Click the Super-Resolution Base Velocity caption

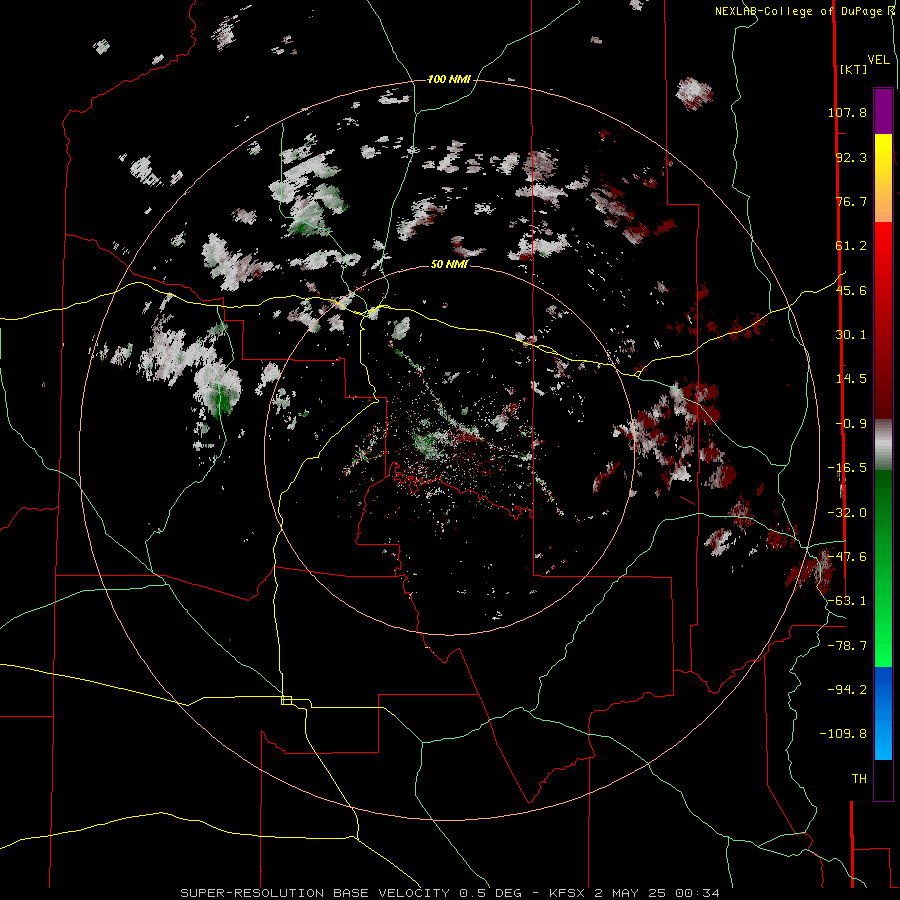[x=449, y=893]
